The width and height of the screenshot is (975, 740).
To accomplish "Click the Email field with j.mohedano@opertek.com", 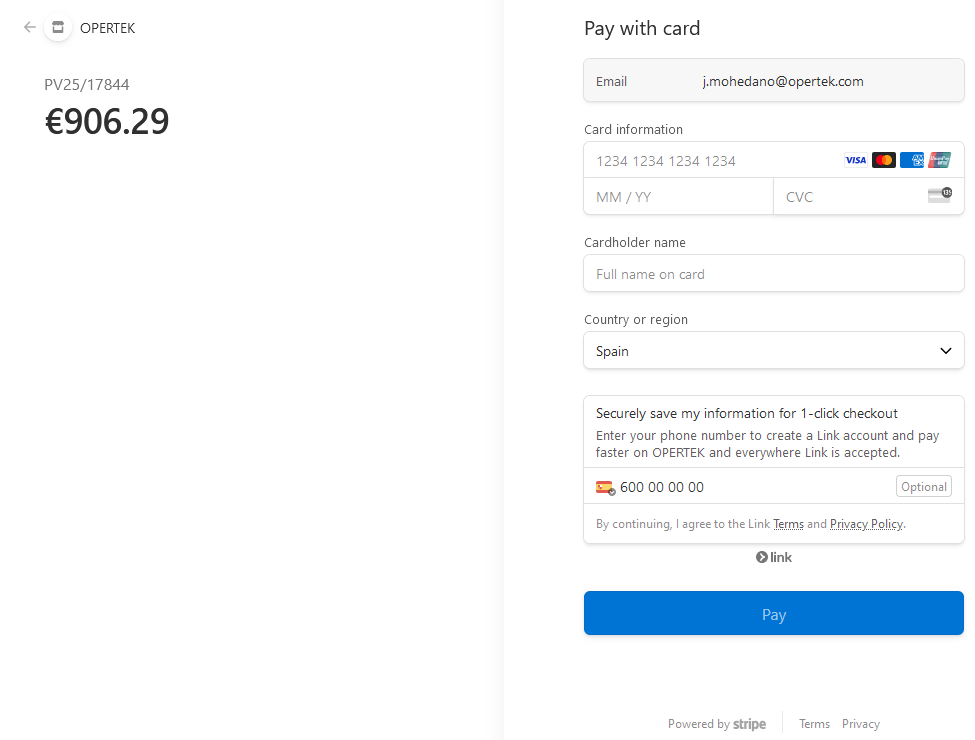I will pos(774,81).
